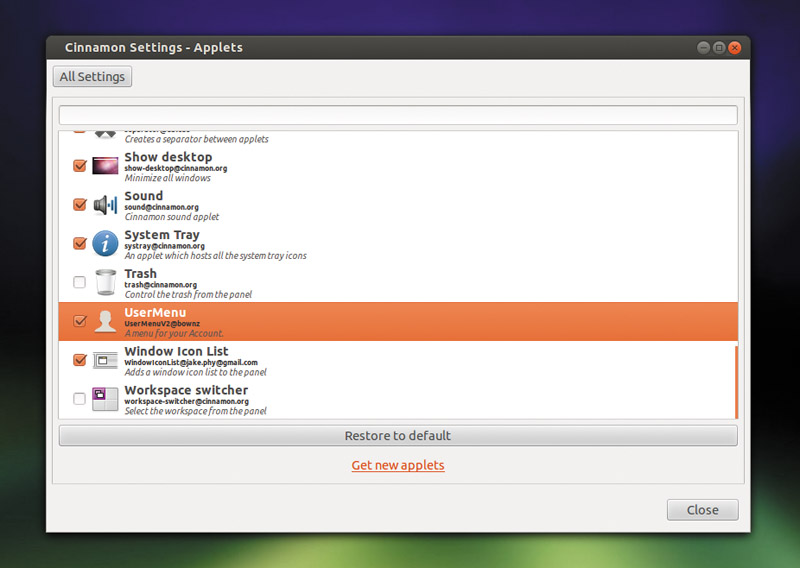Click 'Control the trash from the panel' text
The height and width of the screenshot is (568, 800).
pos(188,294)
